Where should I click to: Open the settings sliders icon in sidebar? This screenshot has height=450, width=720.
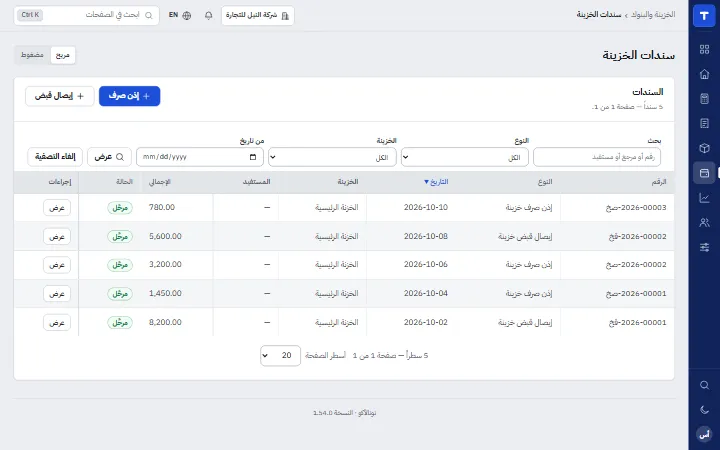704,248
